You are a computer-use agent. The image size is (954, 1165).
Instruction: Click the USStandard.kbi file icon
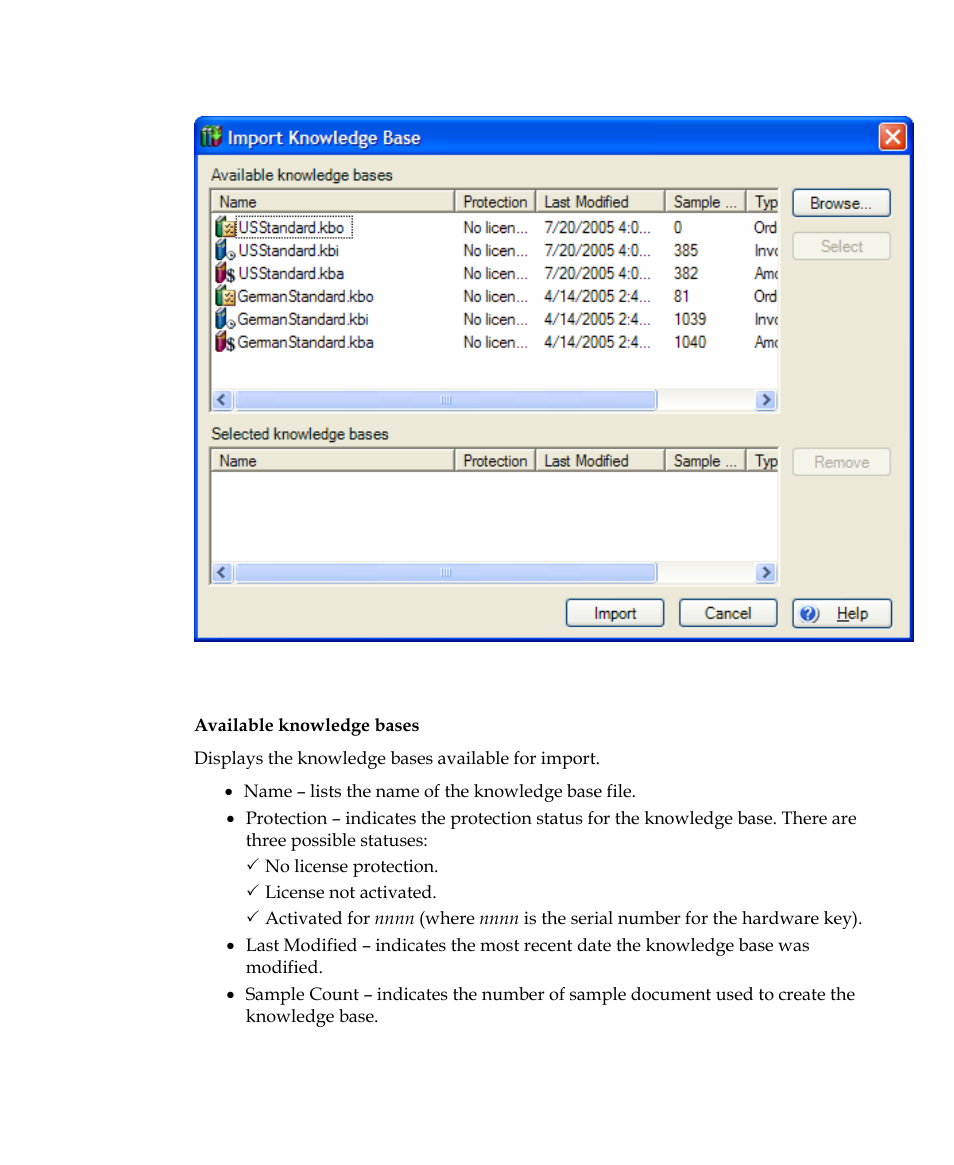(225, 250)
